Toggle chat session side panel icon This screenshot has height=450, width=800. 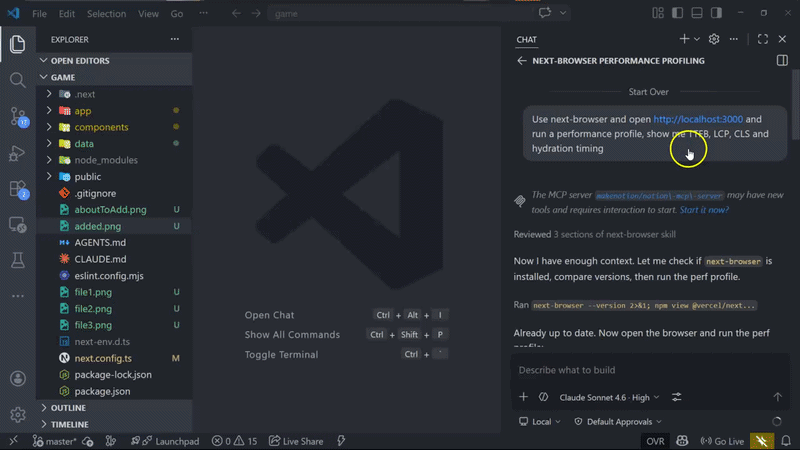click(x=782, y=60)
